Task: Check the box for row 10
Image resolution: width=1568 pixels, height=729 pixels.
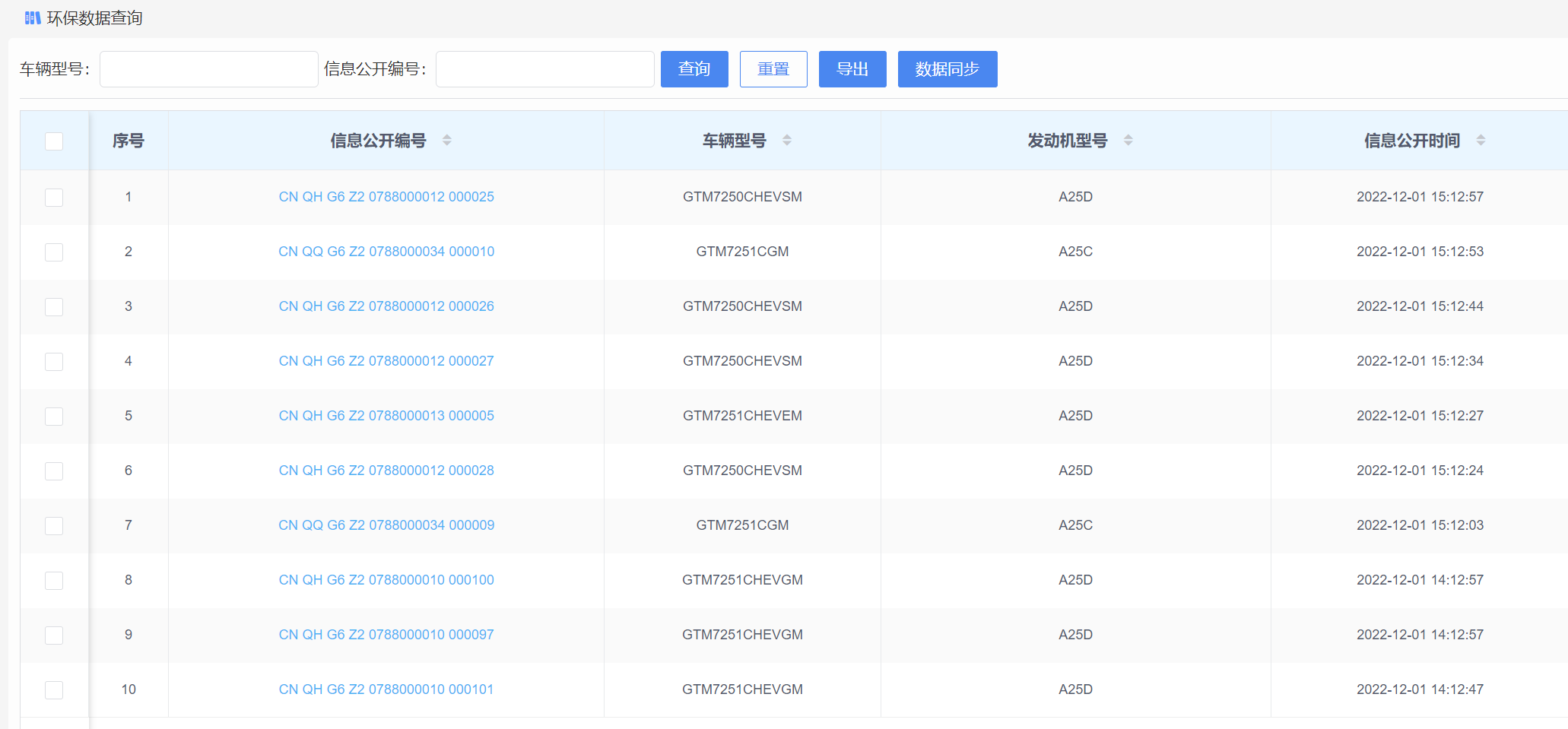Action: 54,690
